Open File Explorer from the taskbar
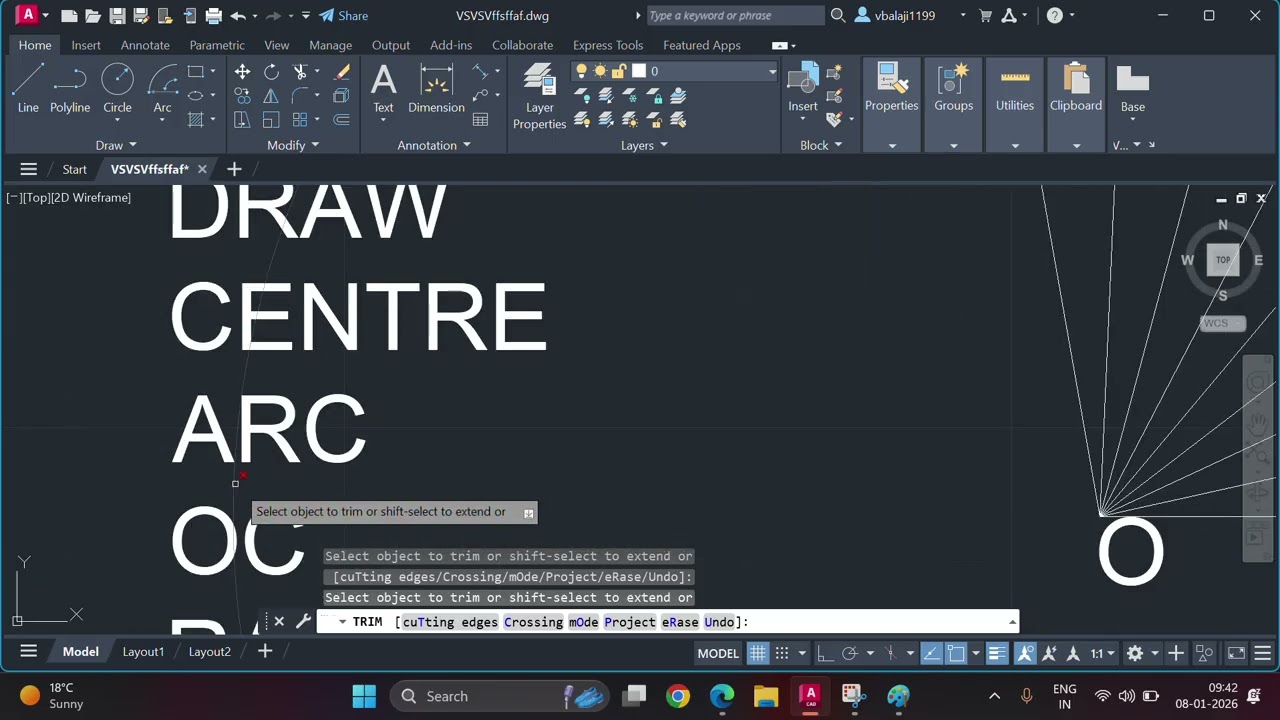 click(x=766, y=696)
